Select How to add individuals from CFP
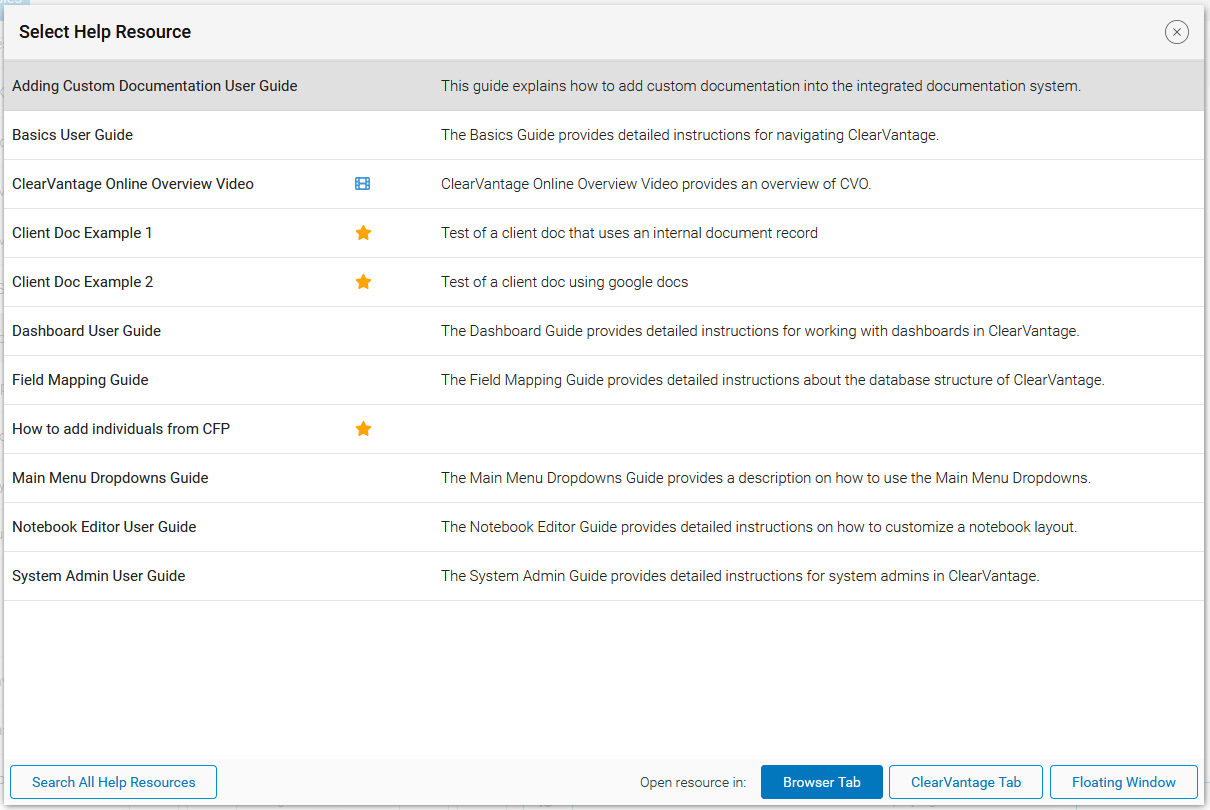 [121, 429]
